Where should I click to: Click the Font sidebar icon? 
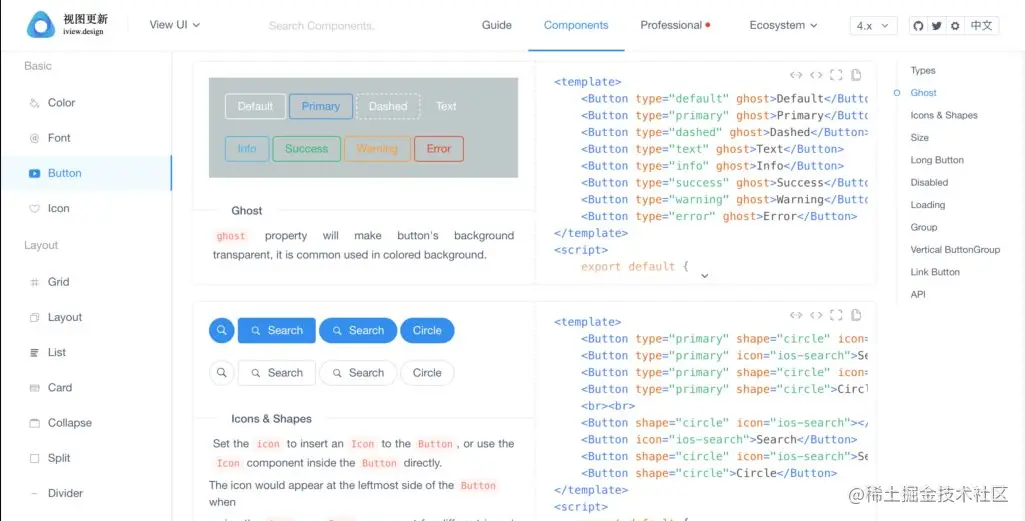tap(35, 138)
